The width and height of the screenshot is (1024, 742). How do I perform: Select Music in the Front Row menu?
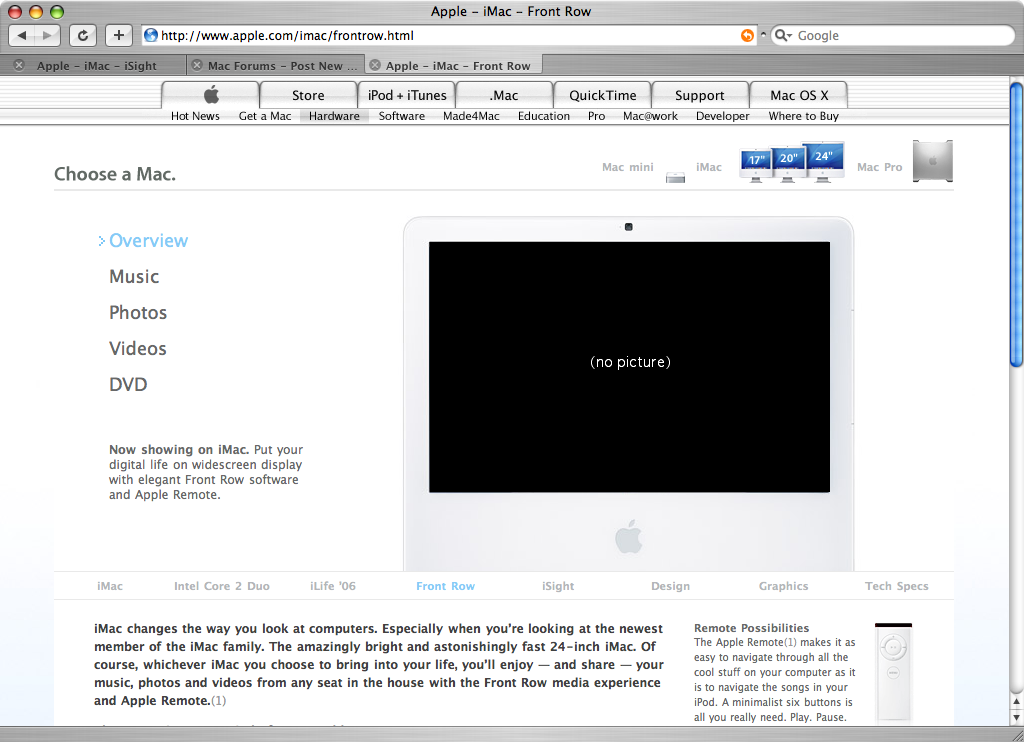tap(134, 276)
